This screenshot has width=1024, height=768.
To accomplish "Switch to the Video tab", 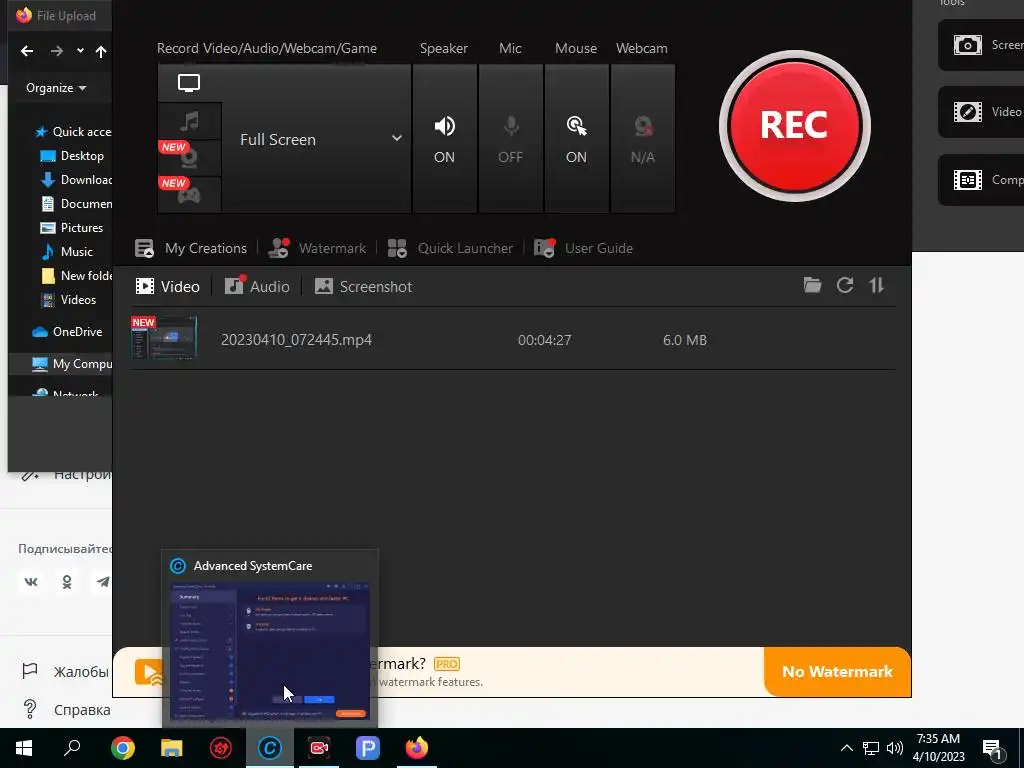I will (167, 287).
